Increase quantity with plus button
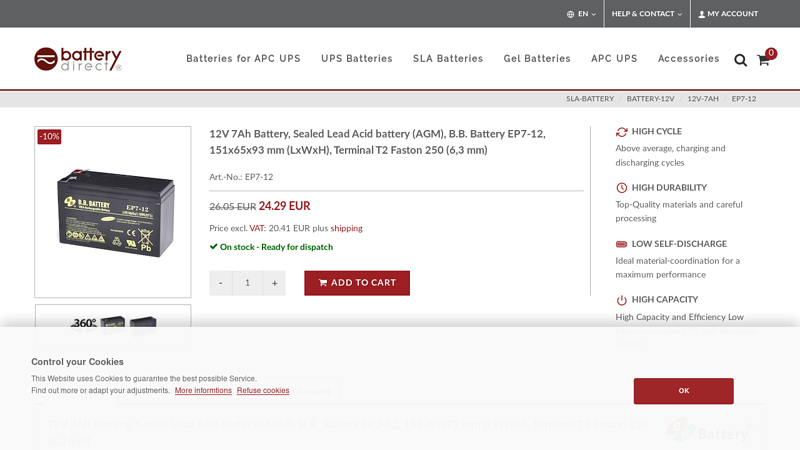 tap(274, 283)
